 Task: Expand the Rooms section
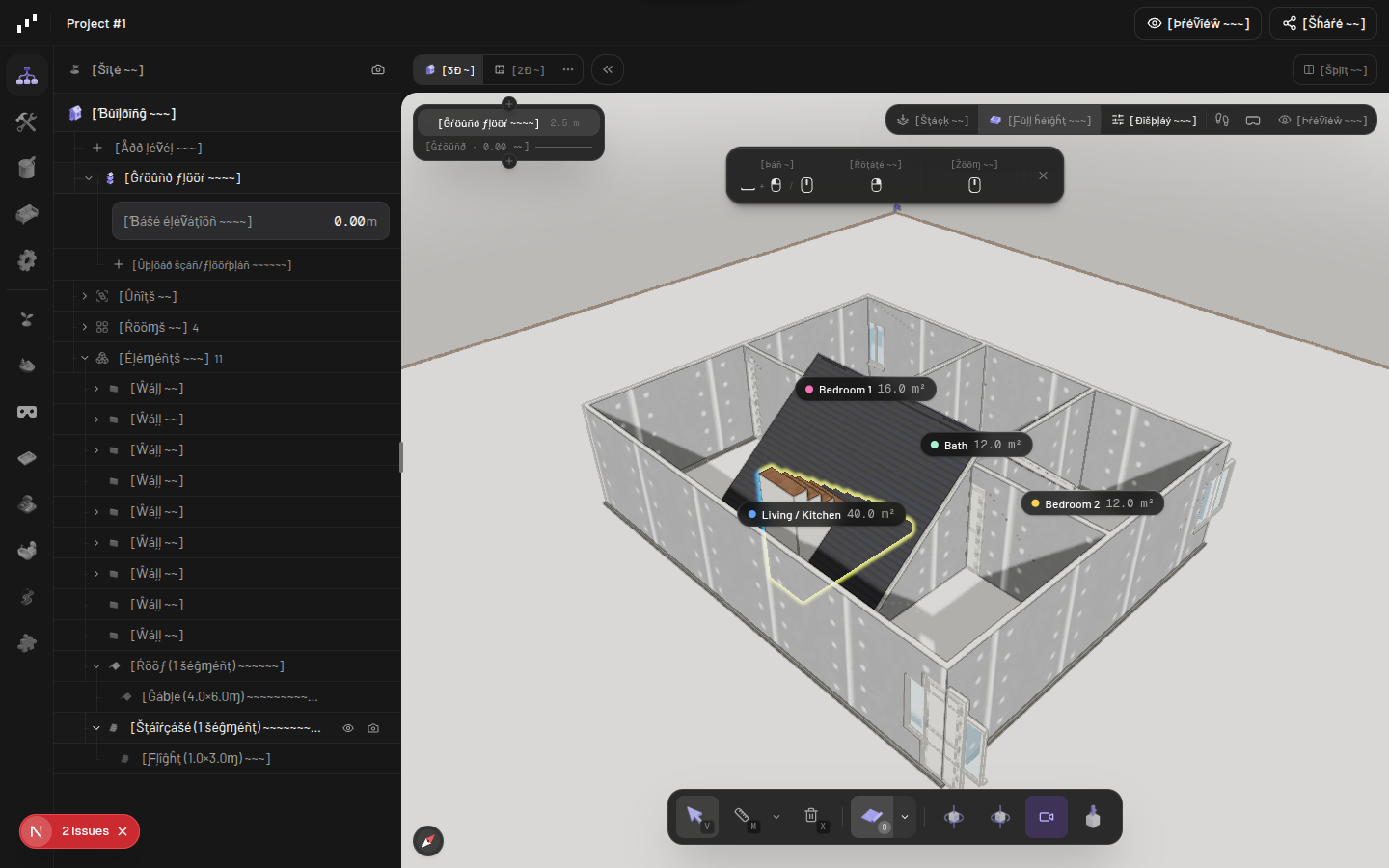point(85,327)
